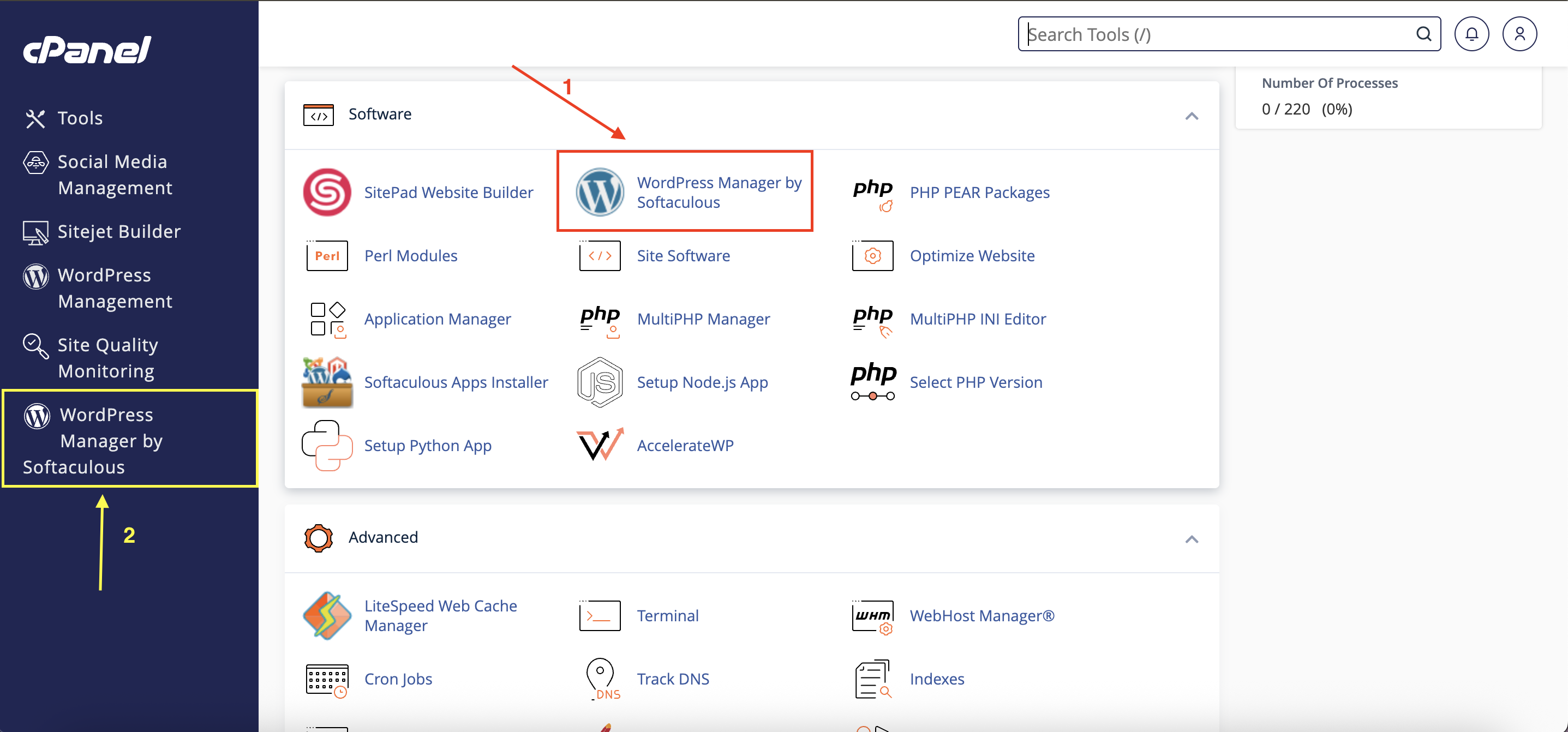Click the search magnifier icon
Image resolution: width=1568 pixels, height=732 pixels.
[1423, 34]
